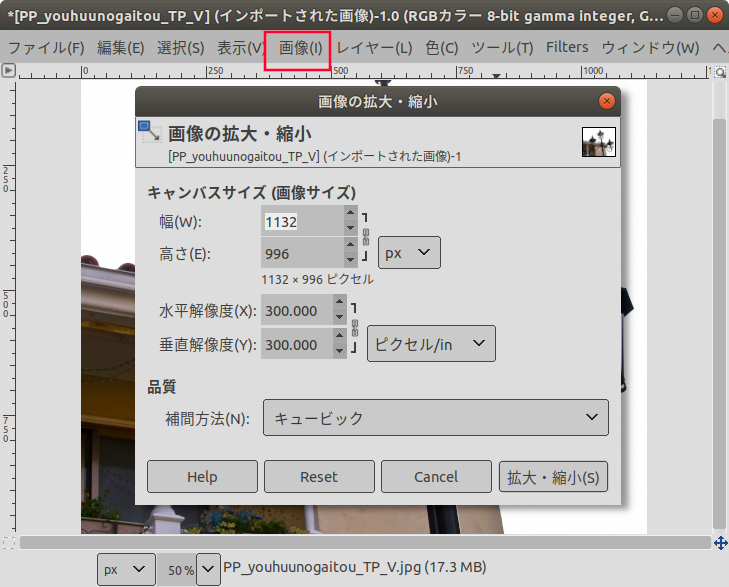Open the 編集(E) menu
729x587 pixels.
pos(120,47)
